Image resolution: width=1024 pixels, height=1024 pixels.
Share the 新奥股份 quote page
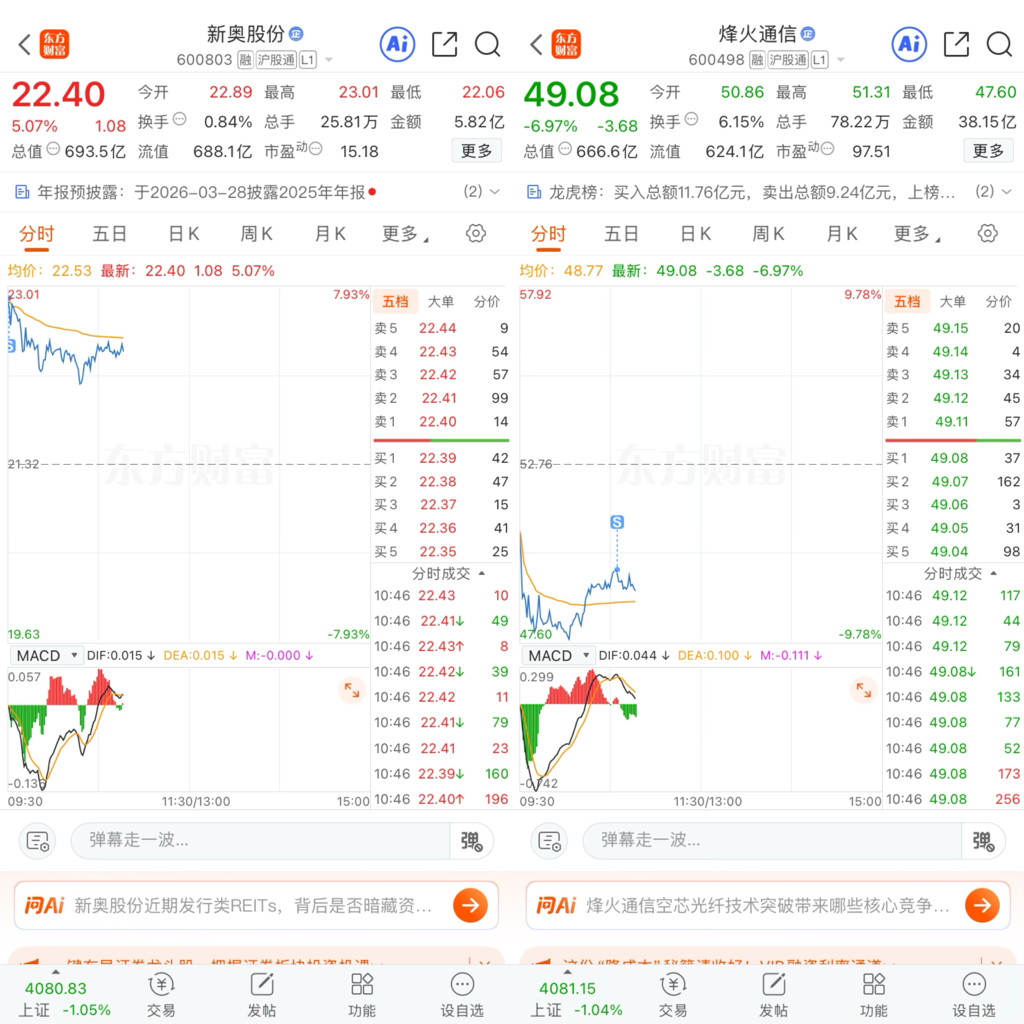445,44
